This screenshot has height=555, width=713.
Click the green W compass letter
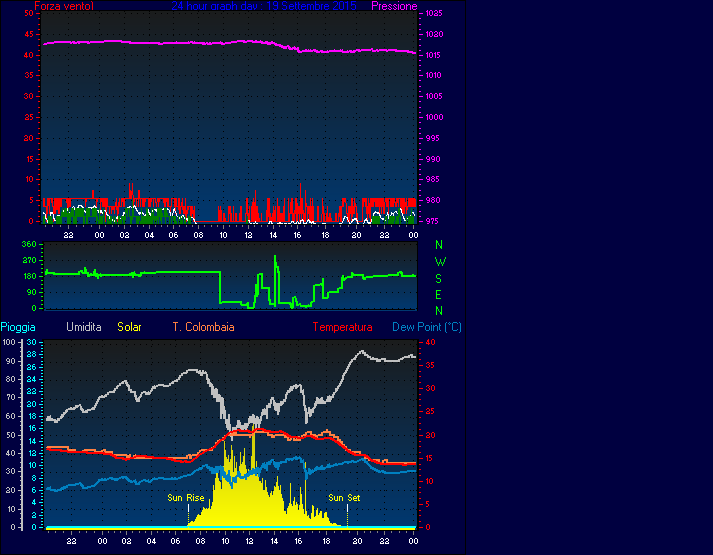pos(440,262)
